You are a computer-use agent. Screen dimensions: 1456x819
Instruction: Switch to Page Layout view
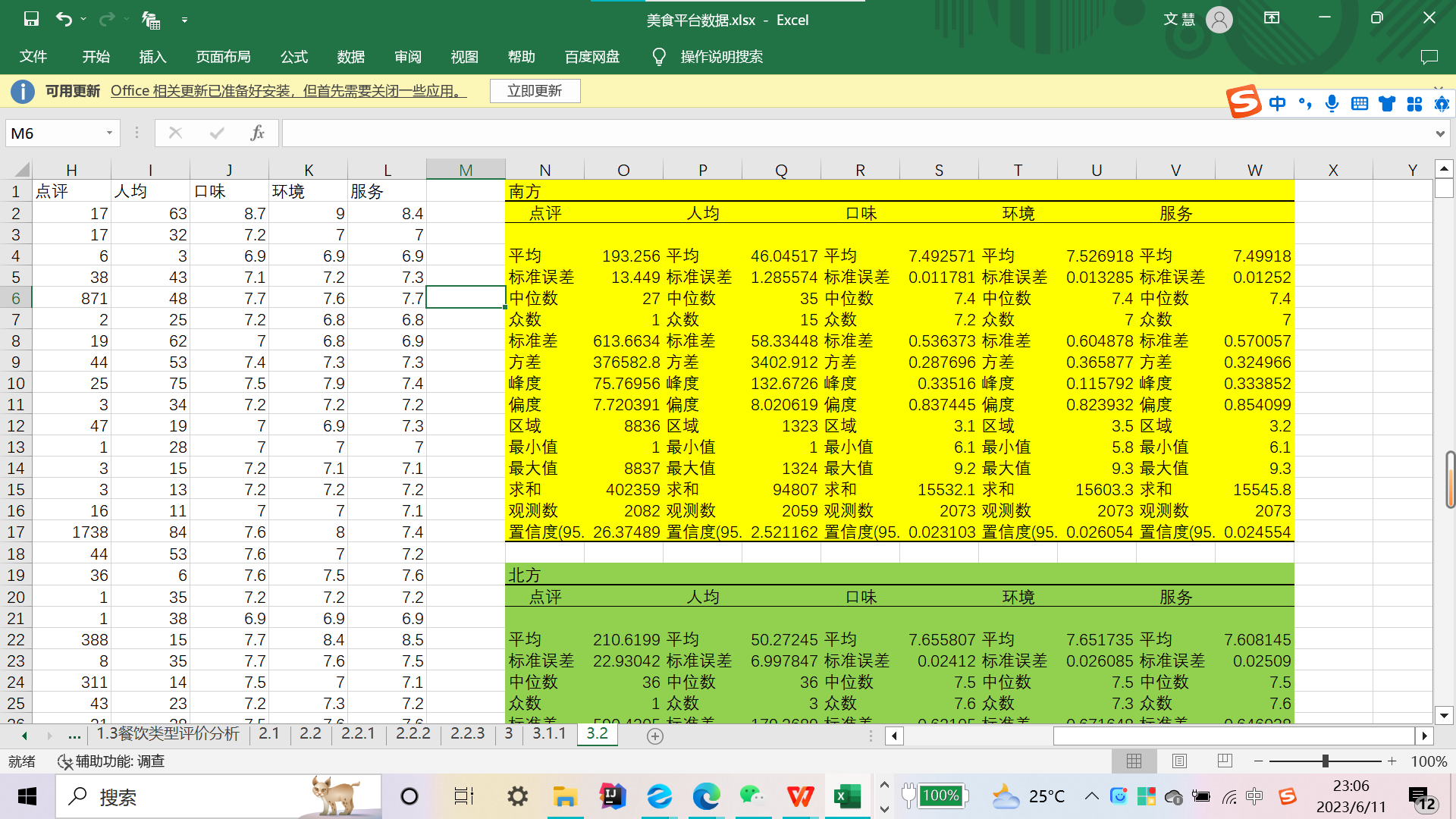pos(1179,761)
